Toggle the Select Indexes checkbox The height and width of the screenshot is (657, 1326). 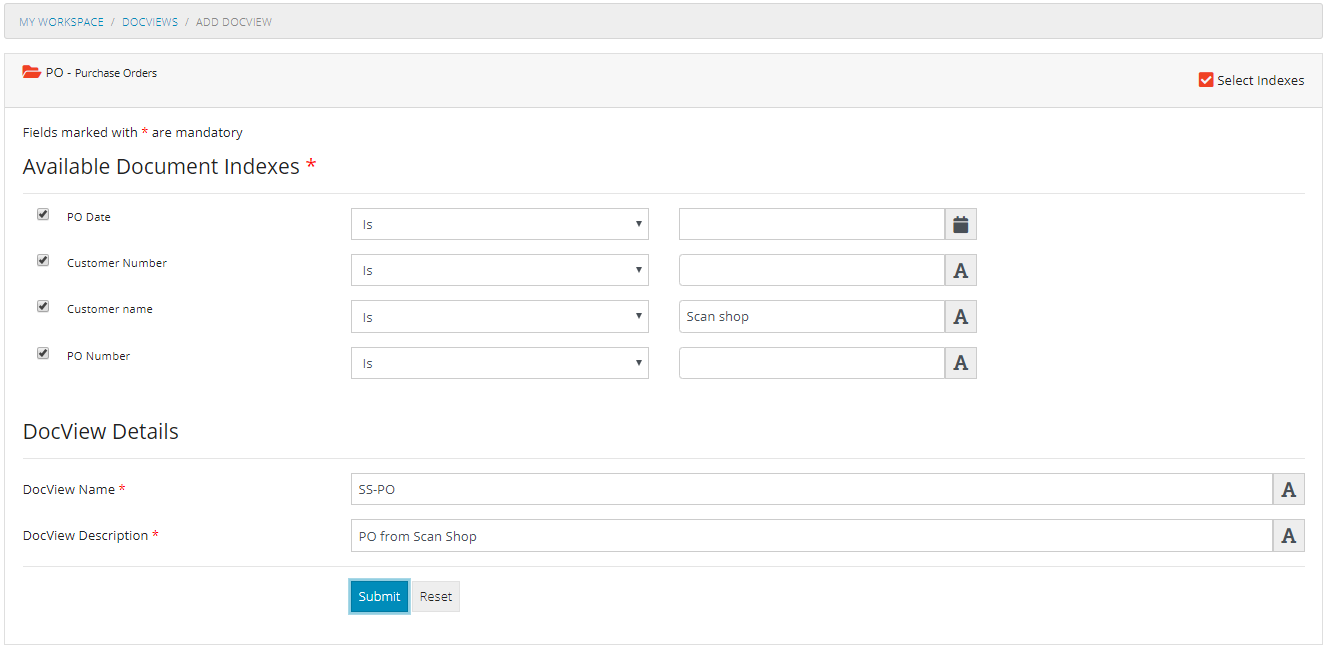tap(1206, 80)
